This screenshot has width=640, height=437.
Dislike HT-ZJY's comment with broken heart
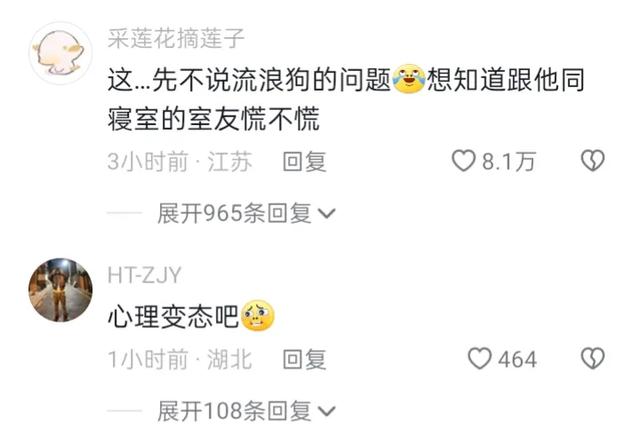[593, 359]
